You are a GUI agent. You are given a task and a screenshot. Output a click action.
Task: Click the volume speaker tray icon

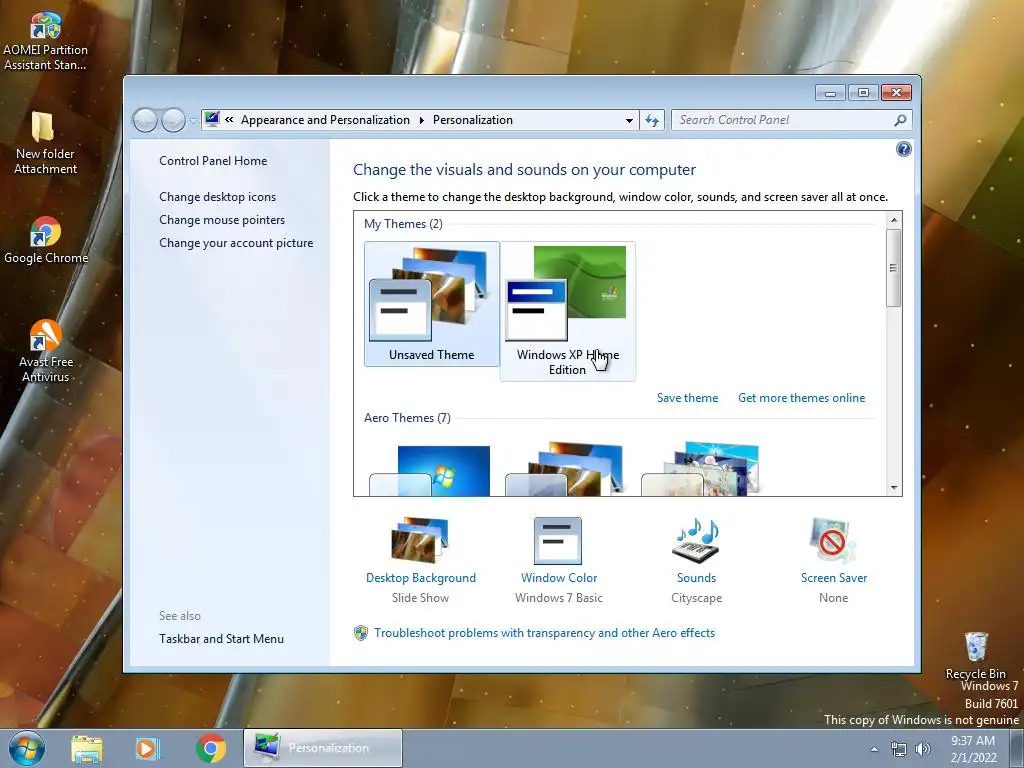coord(923,749)
